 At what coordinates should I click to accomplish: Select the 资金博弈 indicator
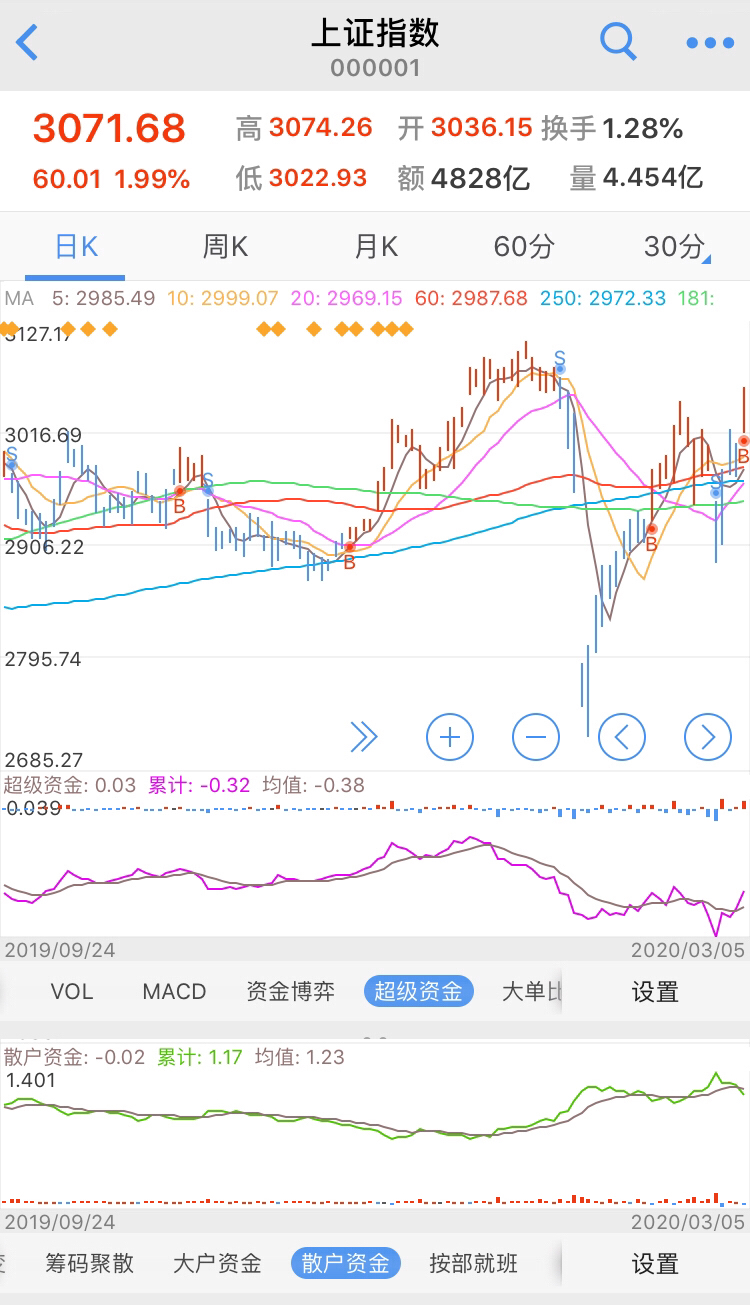(x=290, y=991)
